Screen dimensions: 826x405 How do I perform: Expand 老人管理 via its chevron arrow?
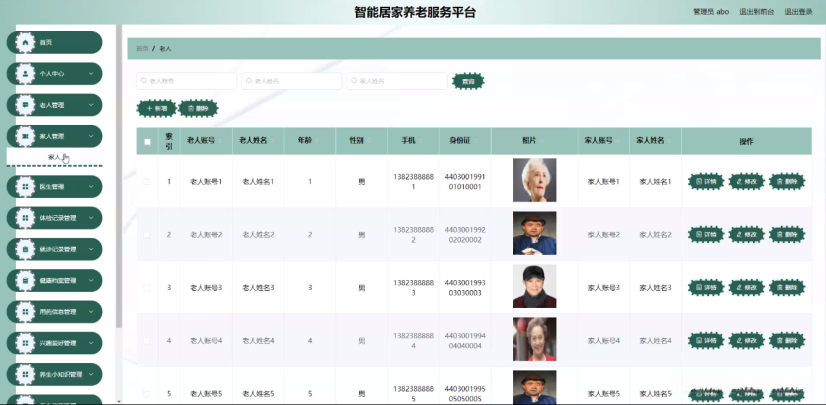coord(91,105)
